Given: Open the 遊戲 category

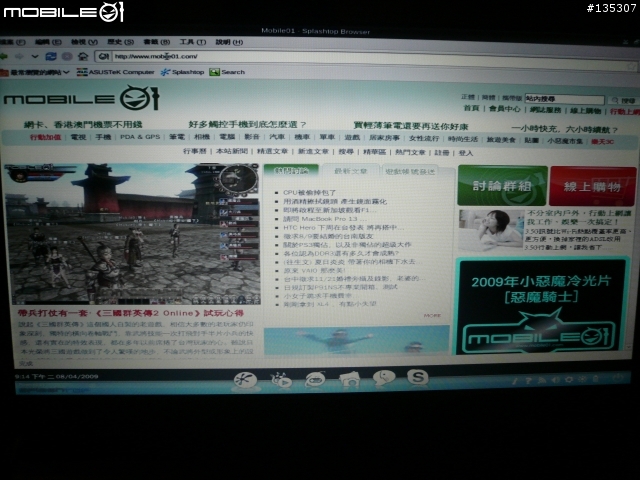Looking at the screenshot, I should 351,138.
